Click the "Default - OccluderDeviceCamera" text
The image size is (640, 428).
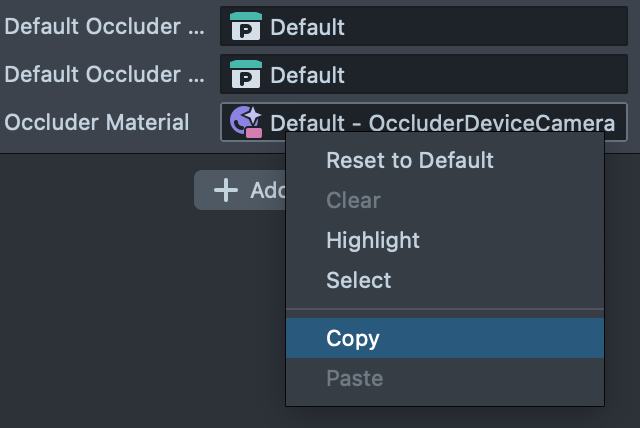(442, 123)
